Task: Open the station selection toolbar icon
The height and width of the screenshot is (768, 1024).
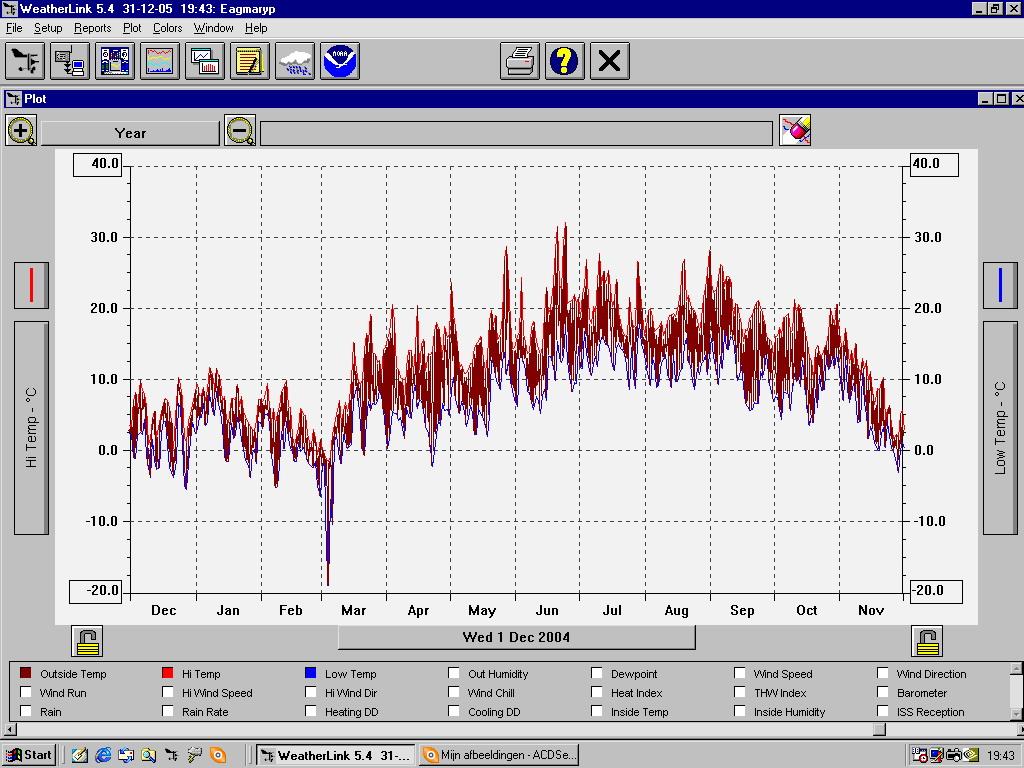Action: (25, 61)
